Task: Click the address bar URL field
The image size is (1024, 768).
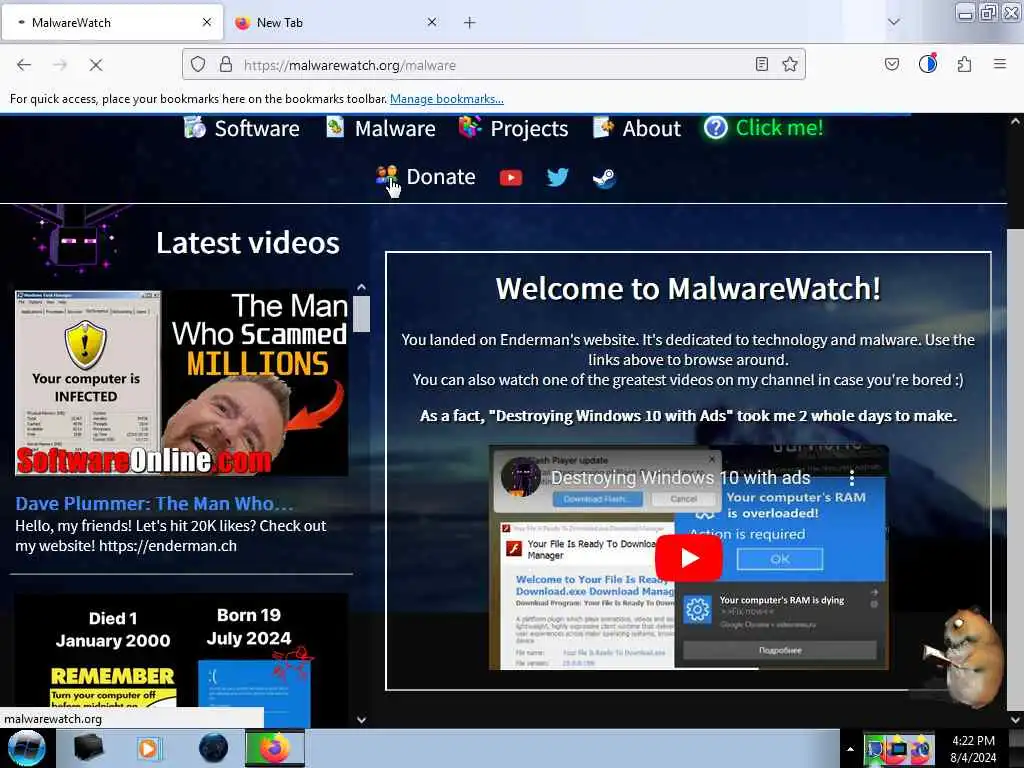Action: [x=493, y=65]
